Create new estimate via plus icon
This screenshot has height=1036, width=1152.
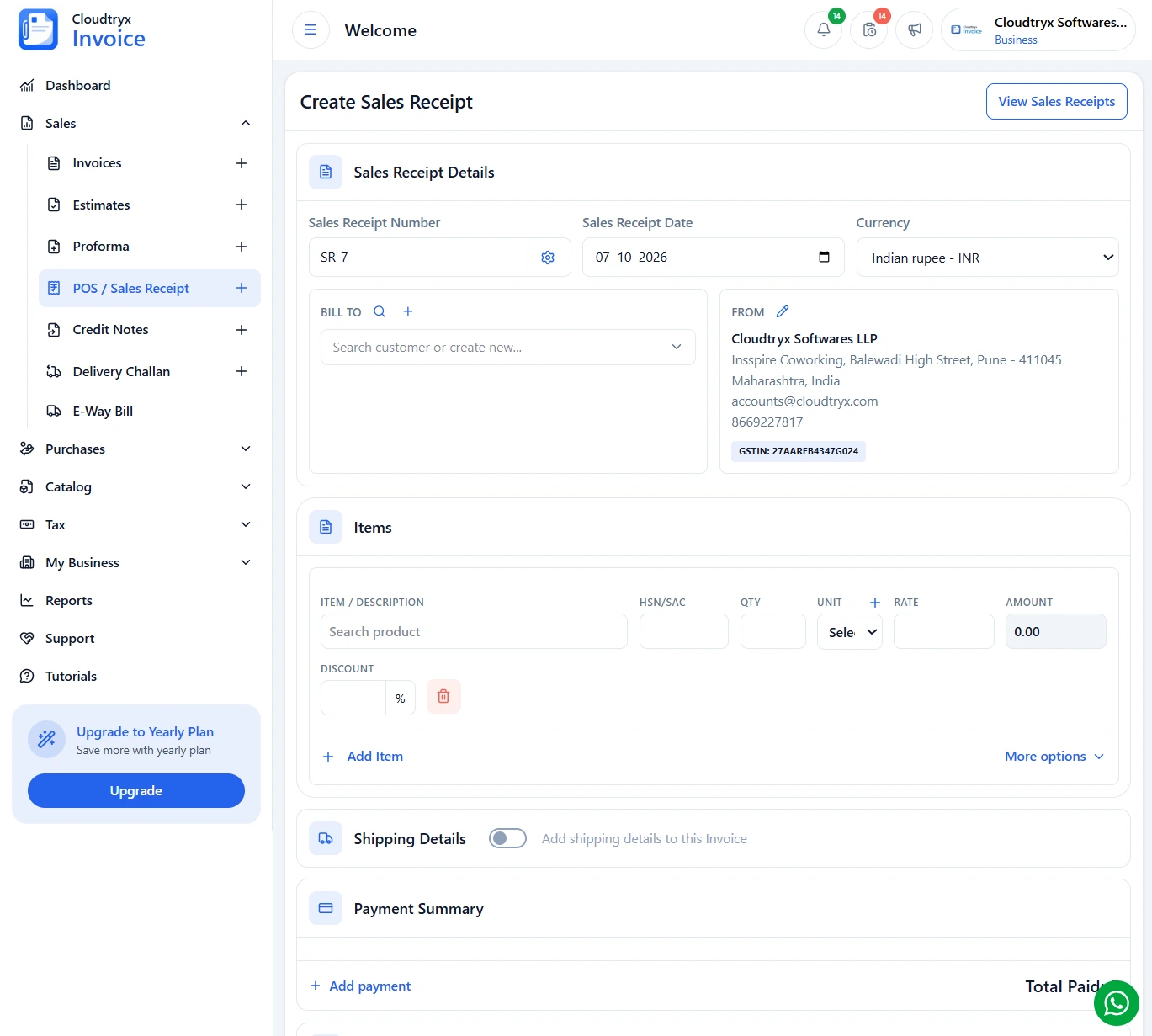point(242,205)
